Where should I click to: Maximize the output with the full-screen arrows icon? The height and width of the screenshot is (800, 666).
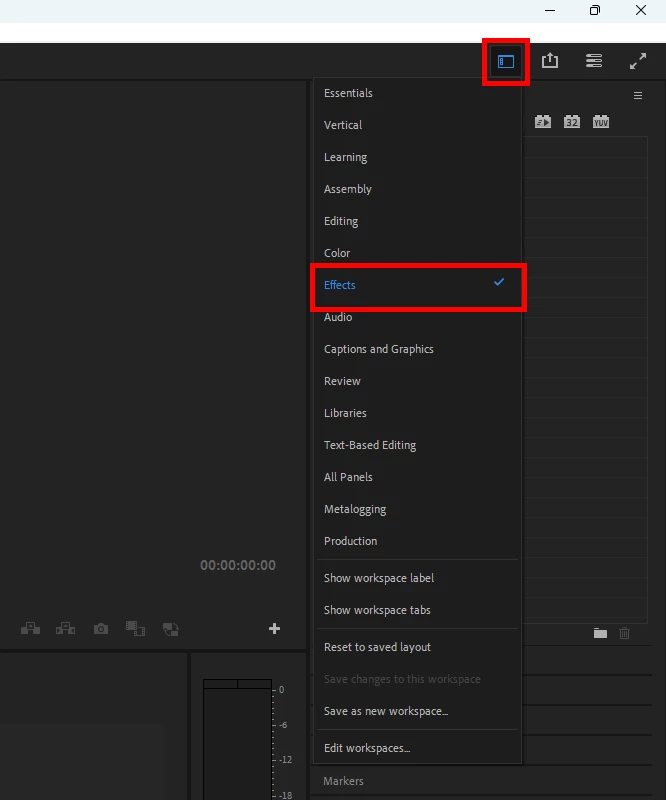[637, 61]
